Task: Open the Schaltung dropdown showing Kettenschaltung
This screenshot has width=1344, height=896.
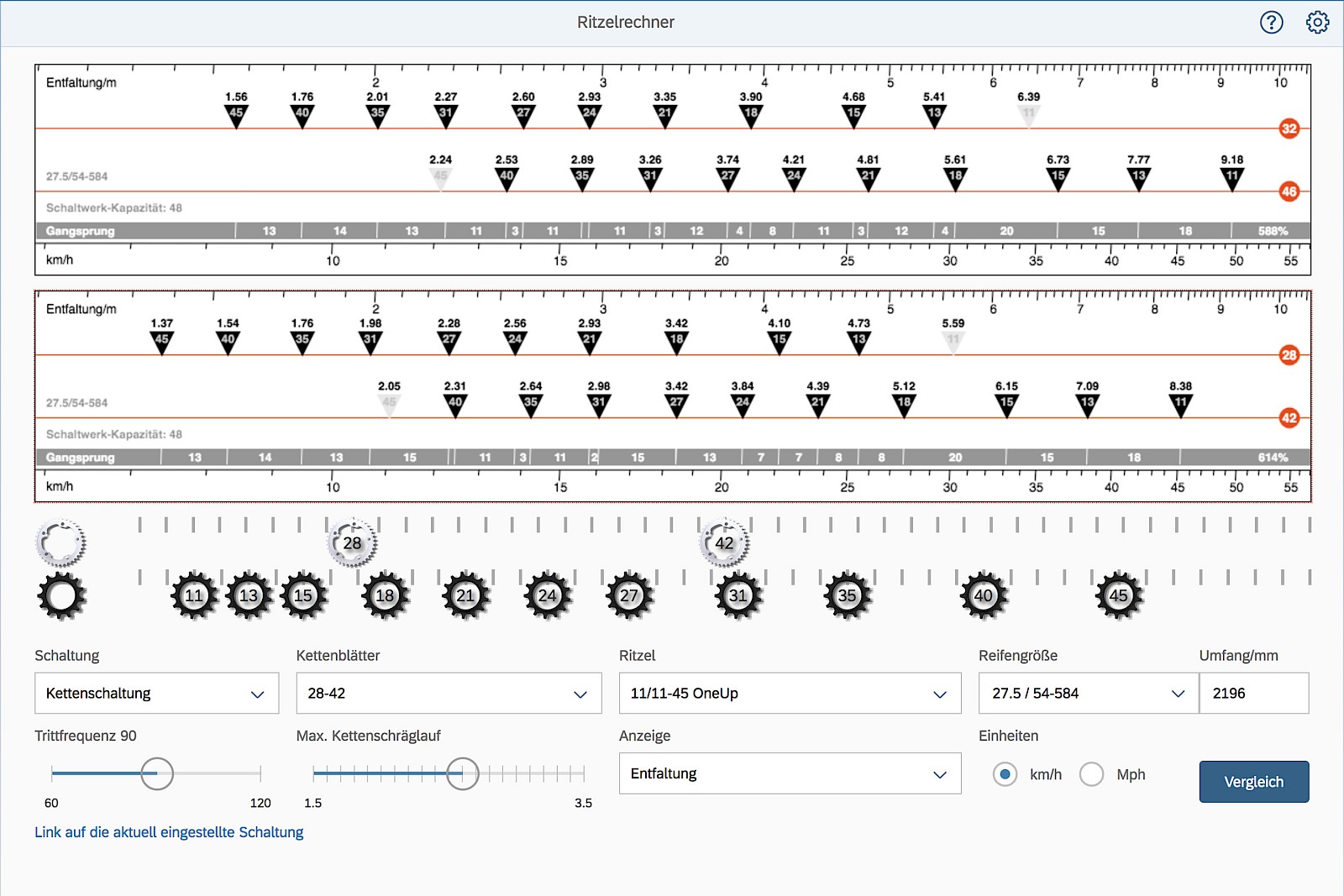Action: (156, 694)
